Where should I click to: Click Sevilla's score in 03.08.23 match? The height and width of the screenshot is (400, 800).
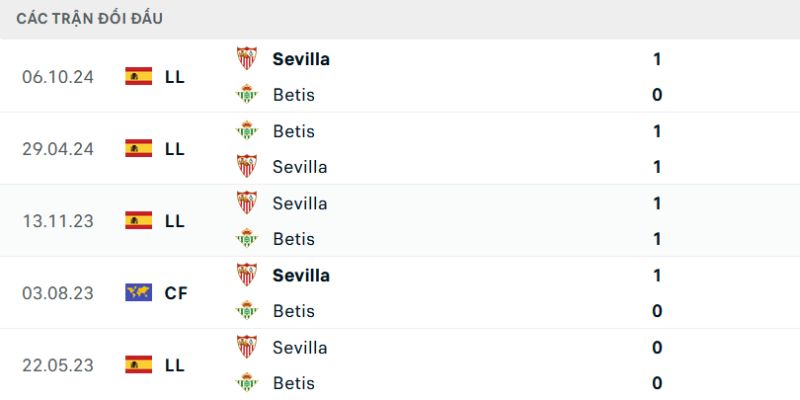click(x=657, y=275)
